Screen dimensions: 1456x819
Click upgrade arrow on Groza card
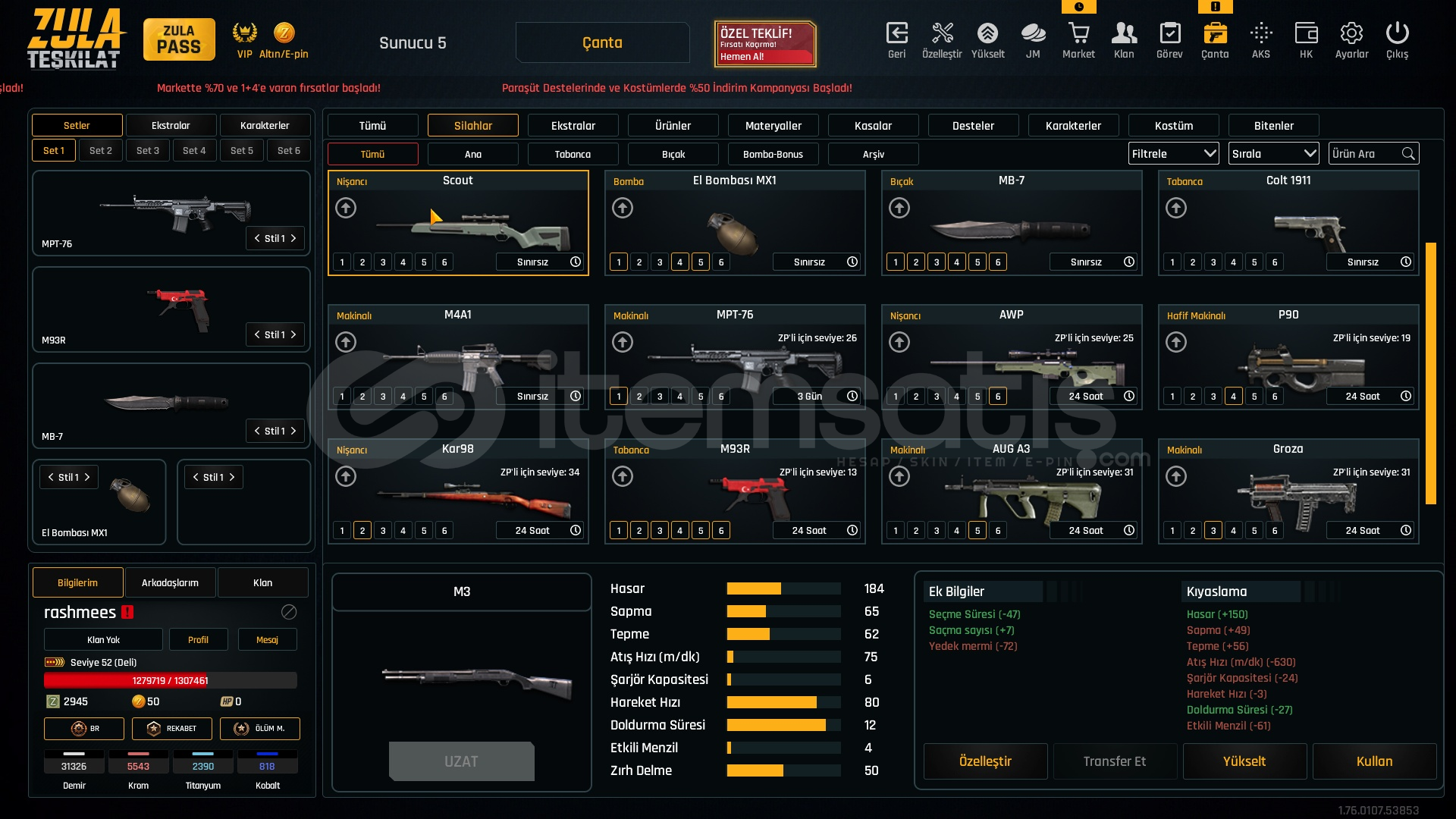click(1176, 476)
